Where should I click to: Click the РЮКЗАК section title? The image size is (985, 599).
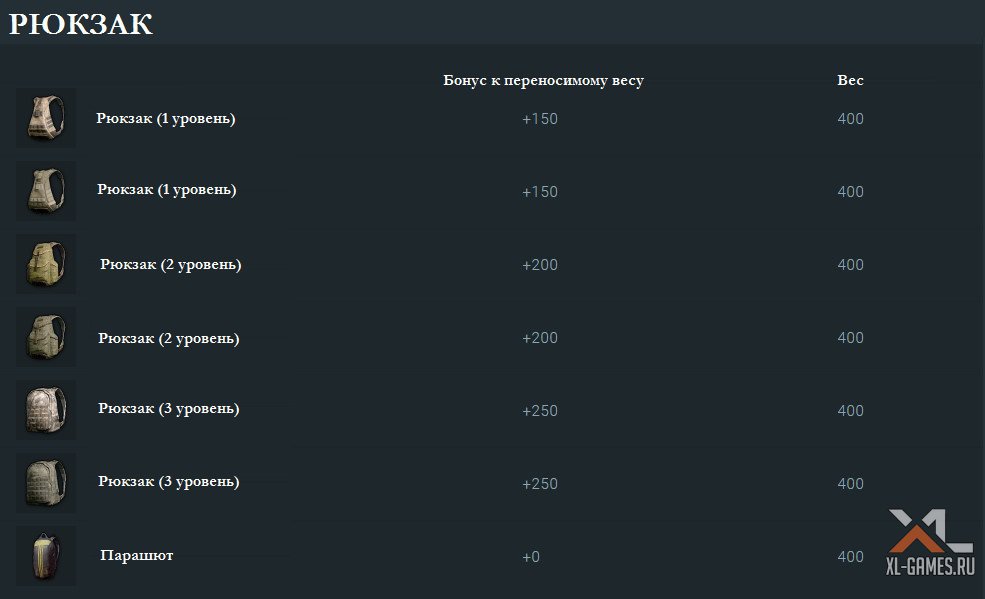pyautogui.click(x=81, y=24)
